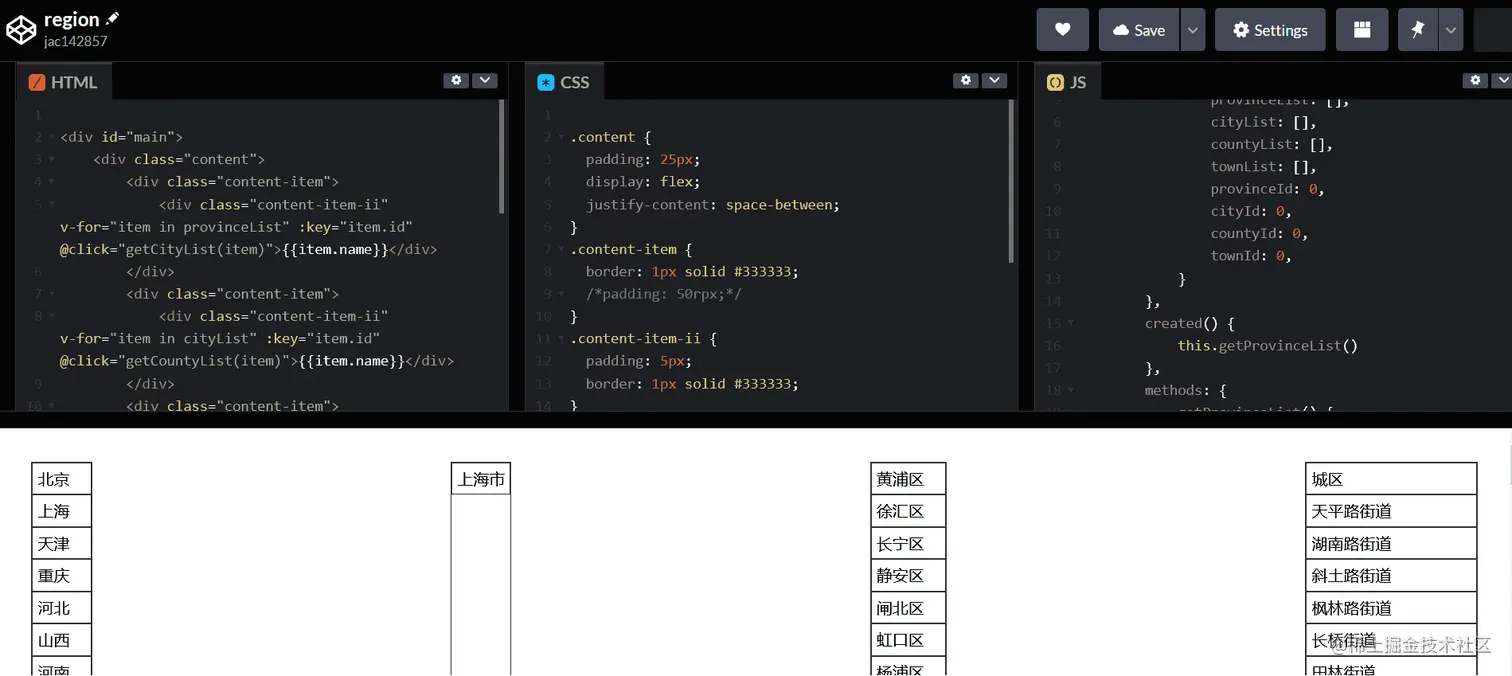Select the JS editor tab
Image resolution: width=1512 pixels, height=676 pixels.
1067,82
